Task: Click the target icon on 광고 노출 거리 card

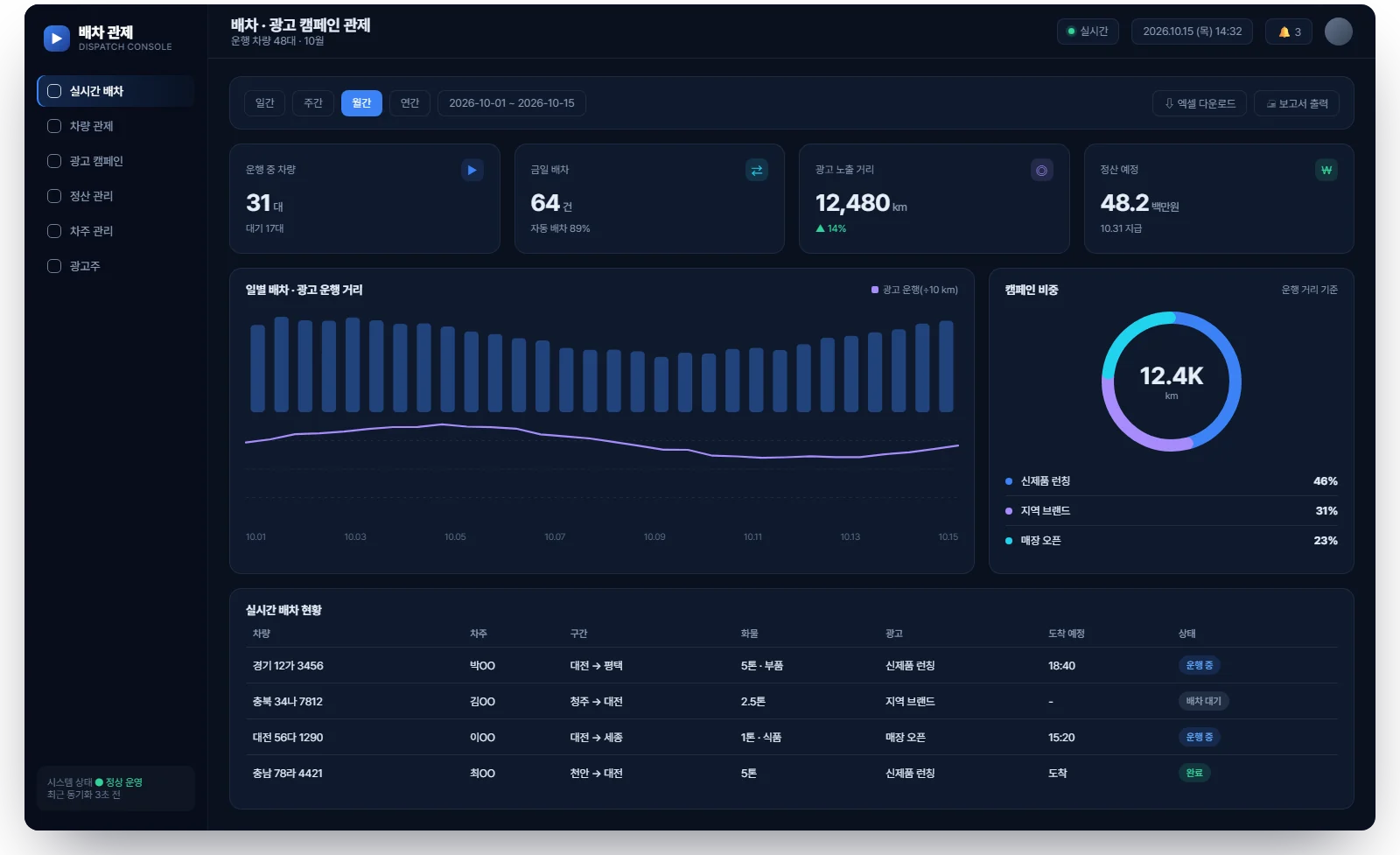Action: [1041, 170]
